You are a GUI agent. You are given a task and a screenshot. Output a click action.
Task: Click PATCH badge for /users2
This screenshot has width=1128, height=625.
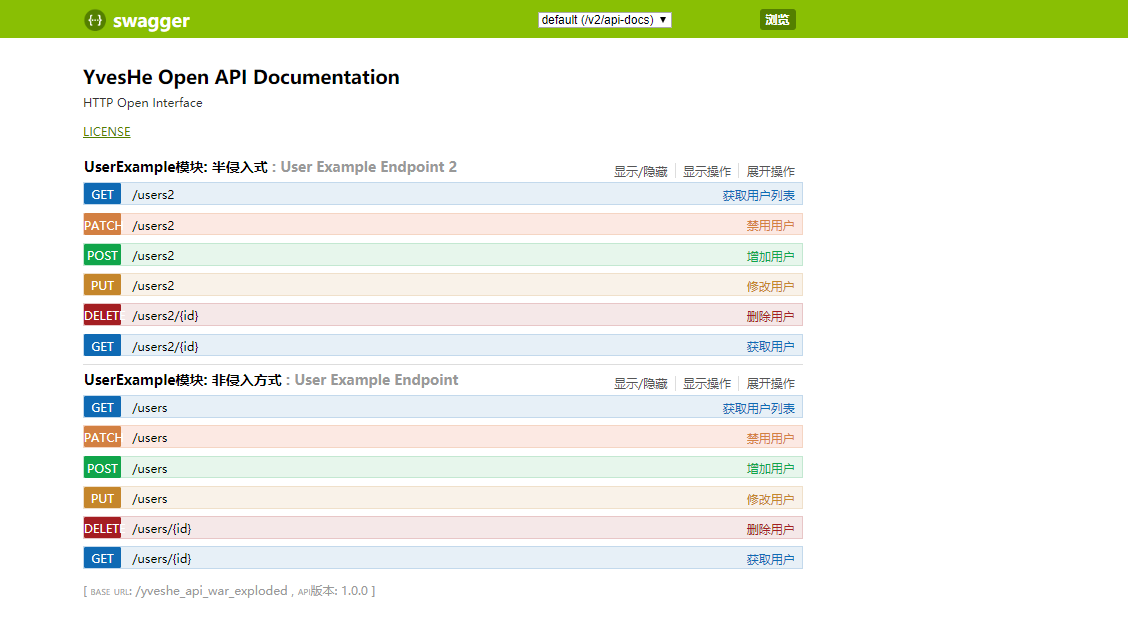pos(102,226)
